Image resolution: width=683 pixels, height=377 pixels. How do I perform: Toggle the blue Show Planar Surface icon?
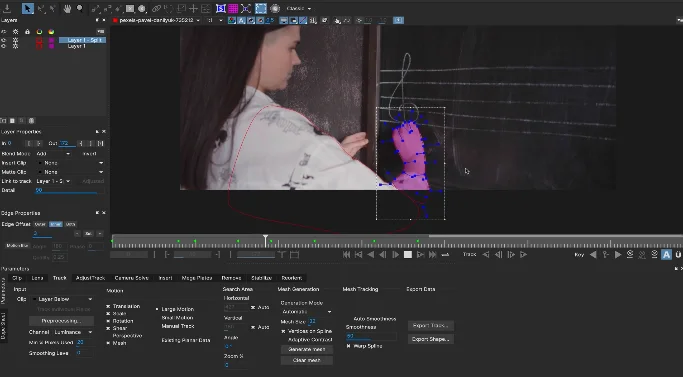pos(221,8)
